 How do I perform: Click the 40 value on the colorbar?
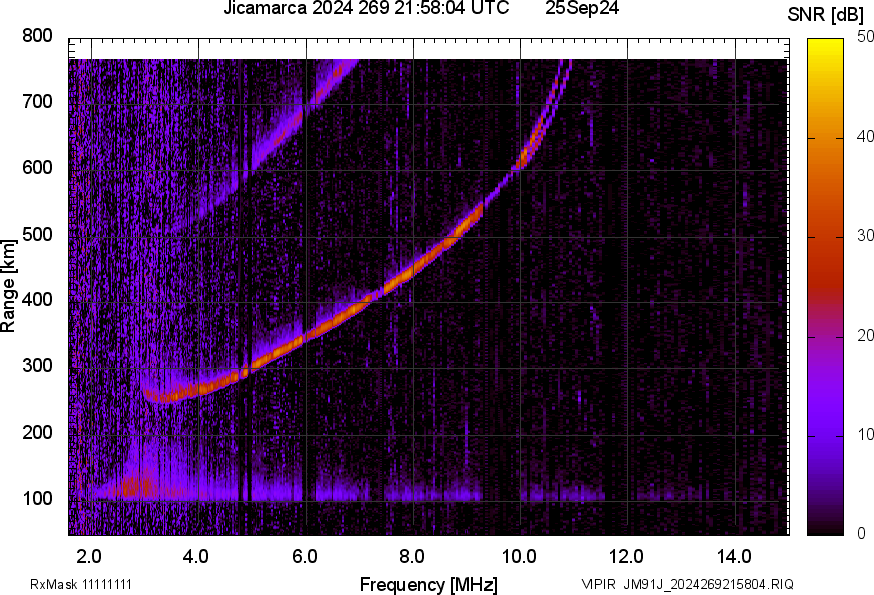[865, 136]
